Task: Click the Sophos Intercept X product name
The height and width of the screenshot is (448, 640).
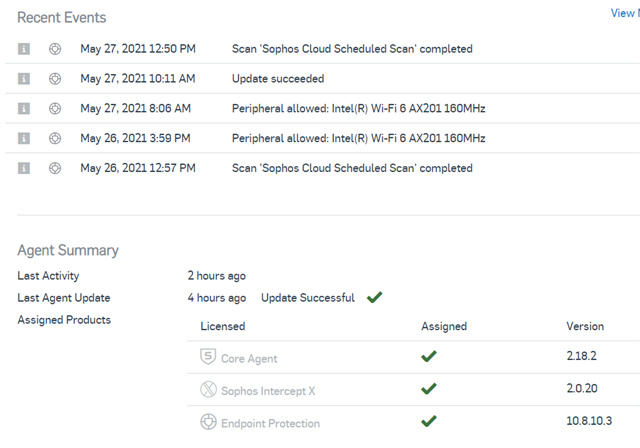Action: pyautogui.click(x=268, y=391)
